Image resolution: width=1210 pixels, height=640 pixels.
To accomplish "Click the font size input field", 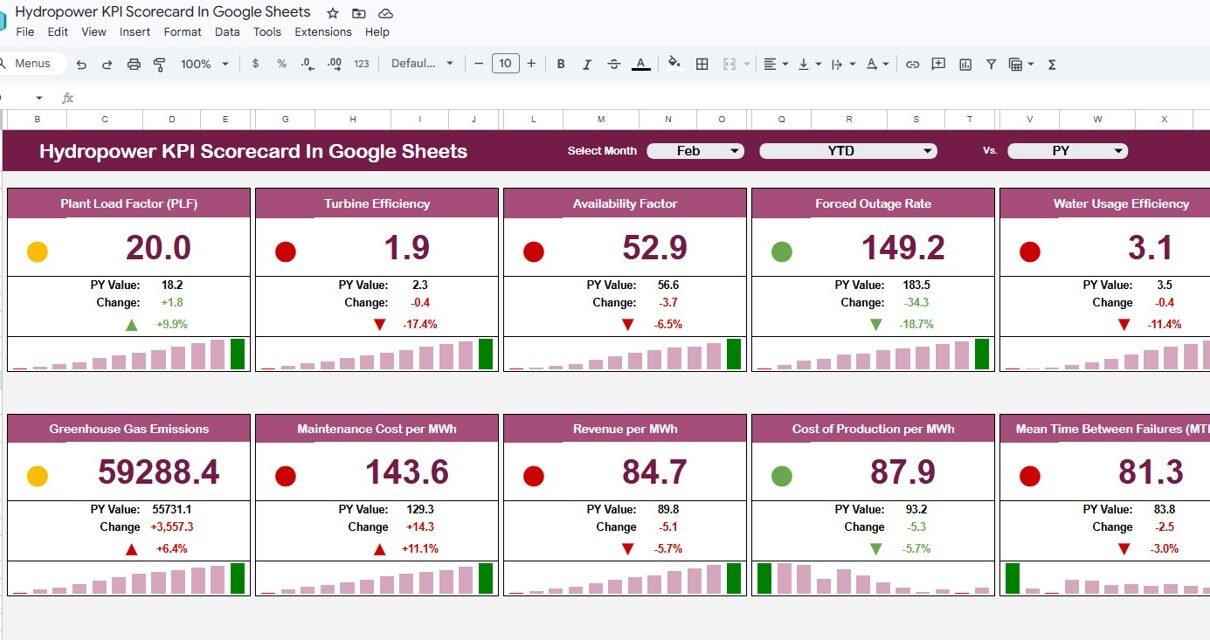I will click(505, 64).
